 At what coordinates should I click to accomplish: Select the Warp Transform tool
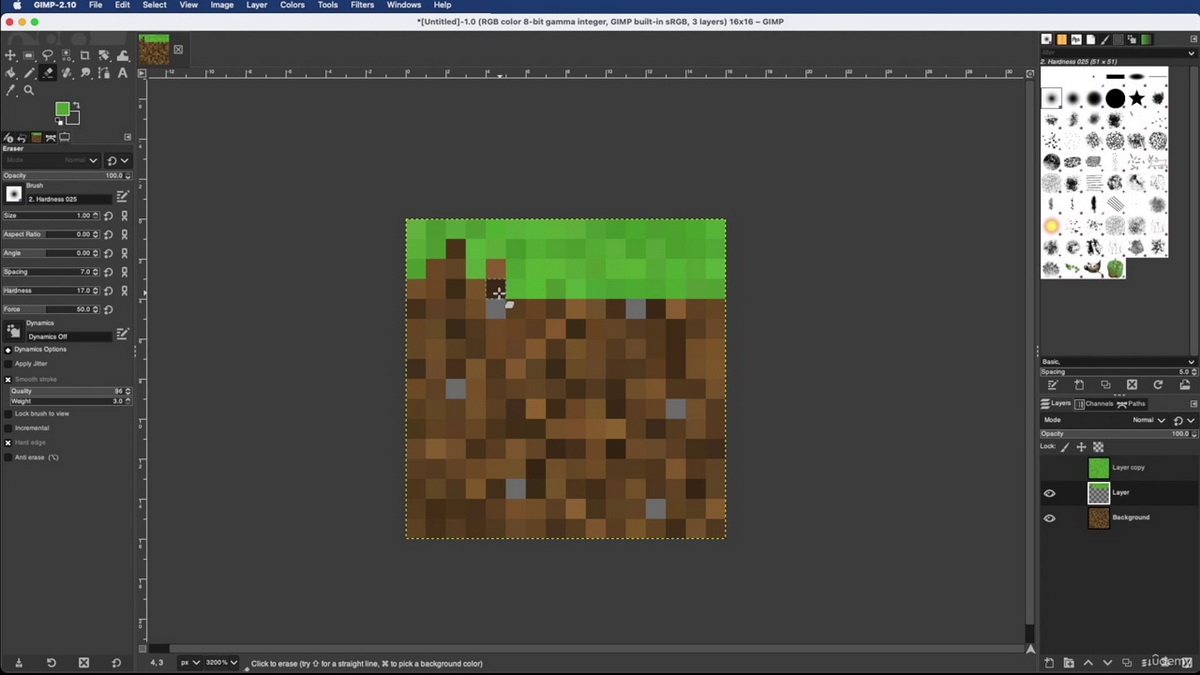click(123, 55)
